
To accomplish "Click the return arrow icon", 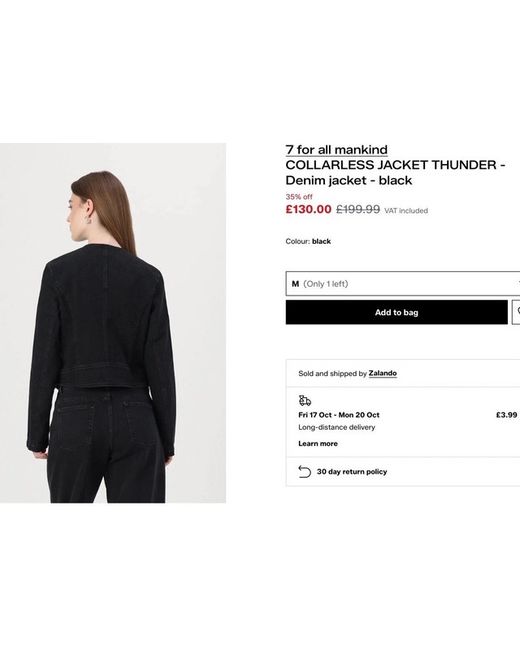I will pos(304,472).
